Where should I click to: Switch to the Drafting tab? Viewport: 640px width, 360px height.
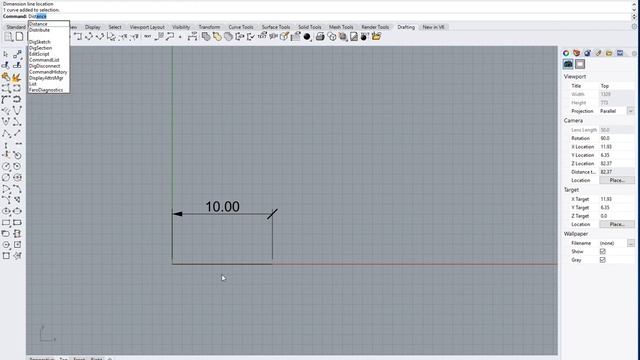[x=406, y=27]
